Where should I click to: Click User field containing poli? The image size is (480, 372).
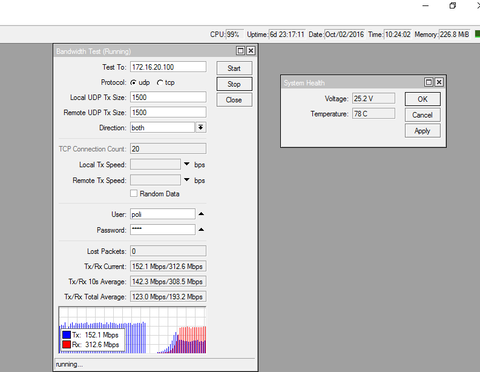point(163,214)
